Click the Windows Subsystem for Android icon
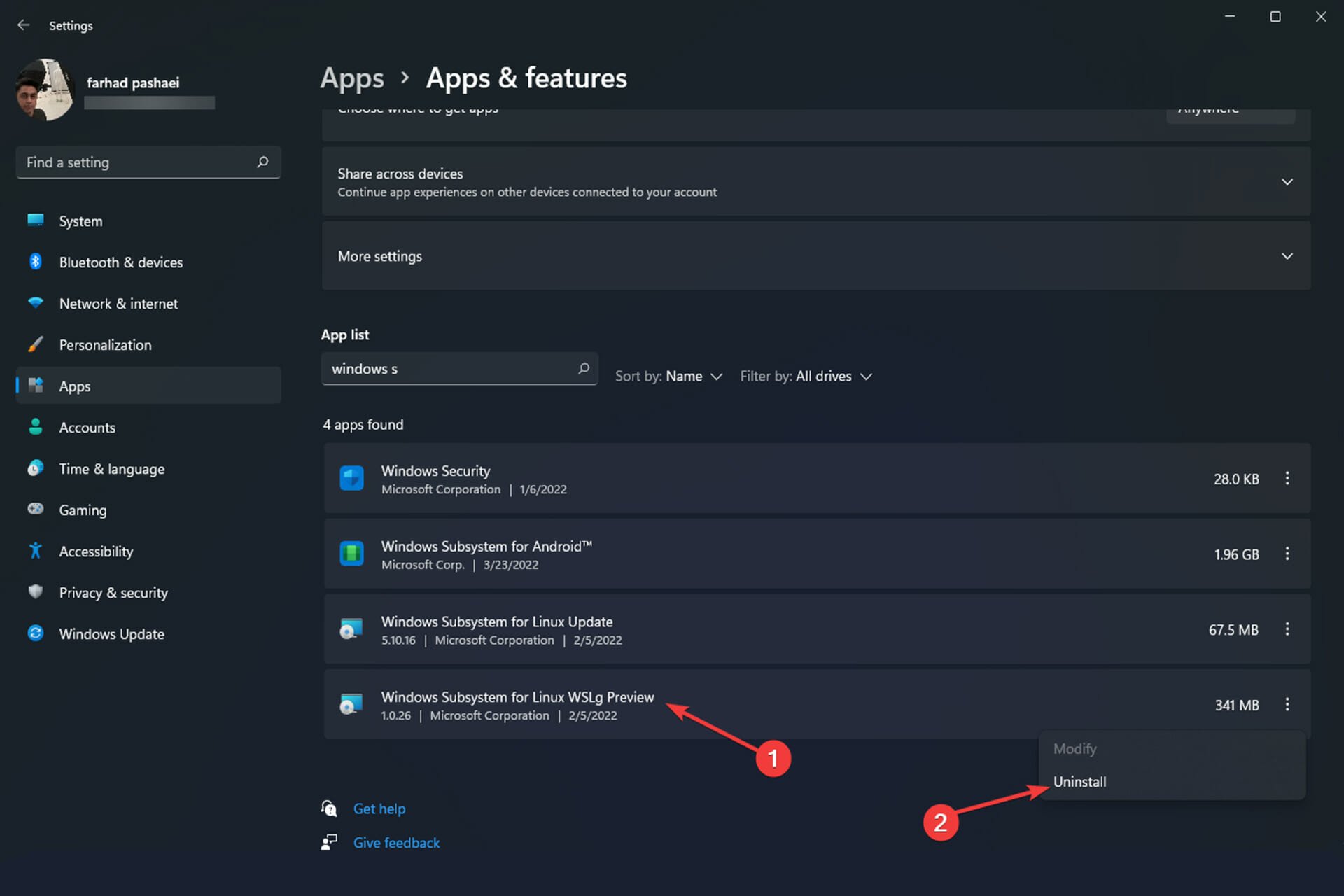The height and width of the screenshot is (896, 1344). [x=351, y=554]
